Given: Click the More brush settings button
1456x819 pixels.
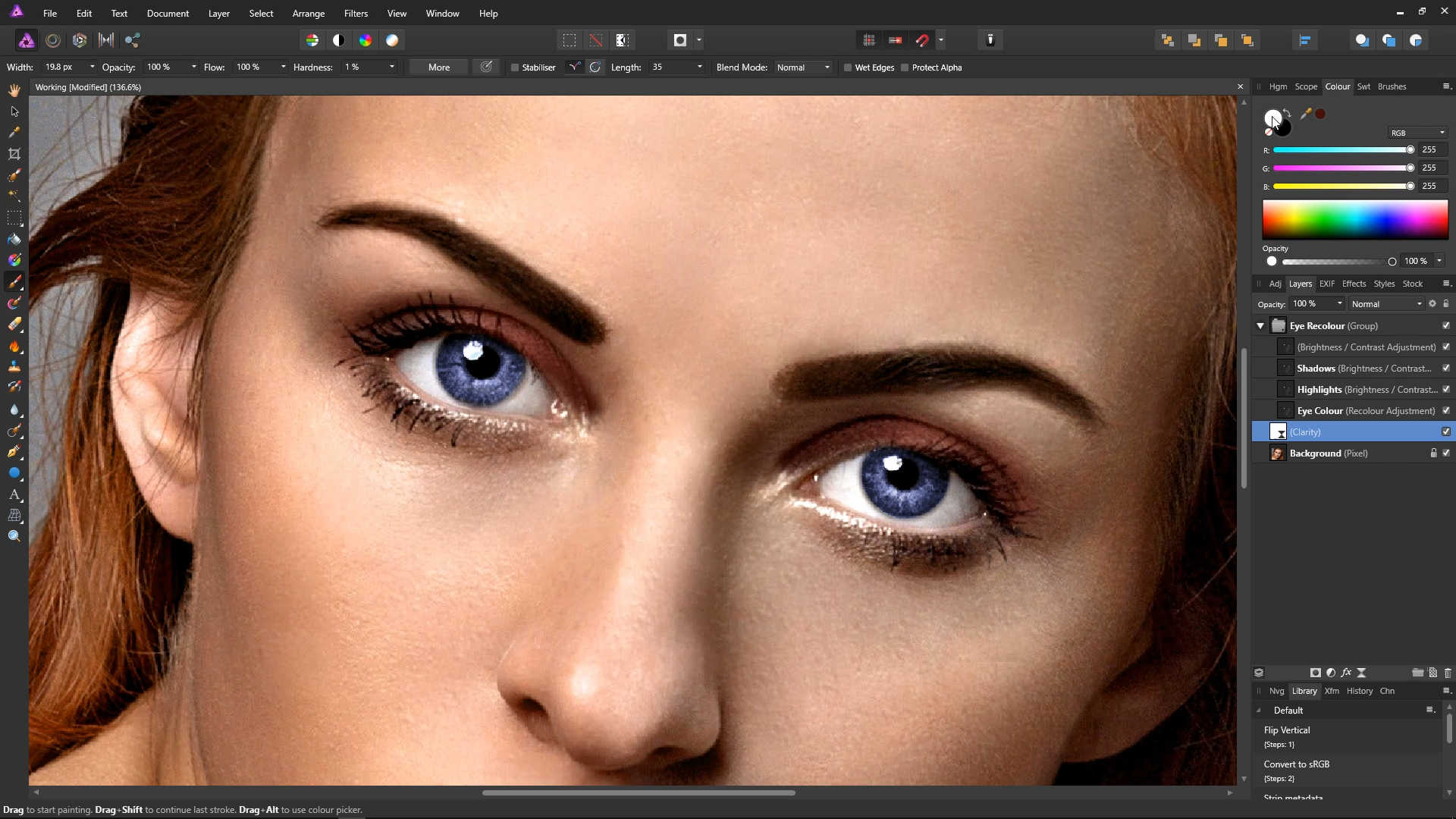Looking at the screenshot, I should point(439,67).
